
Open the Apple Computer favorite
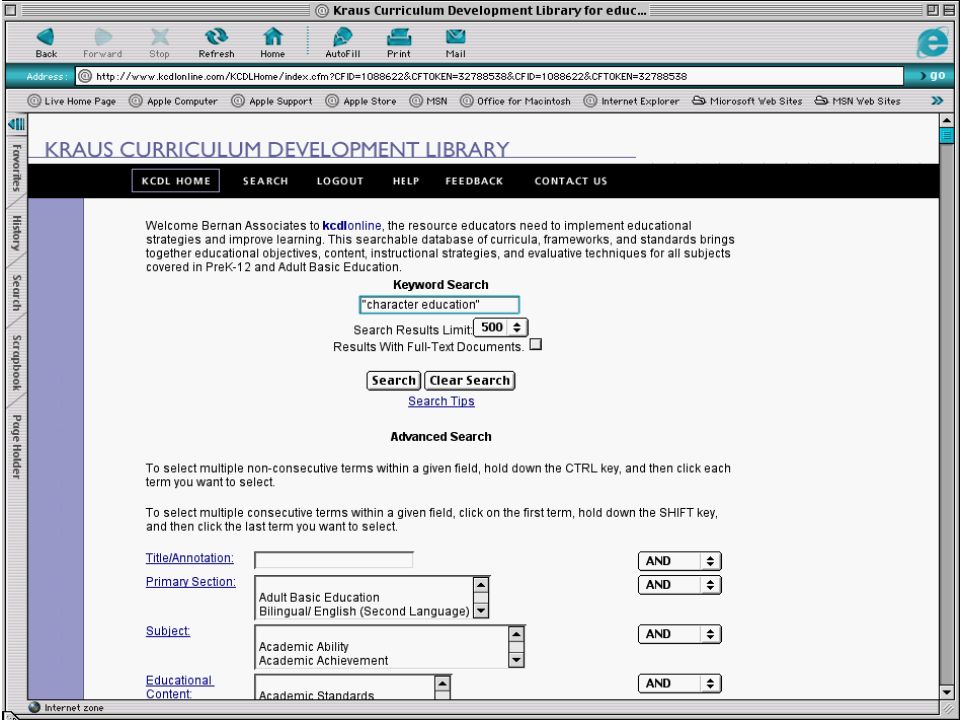point(173,101)
